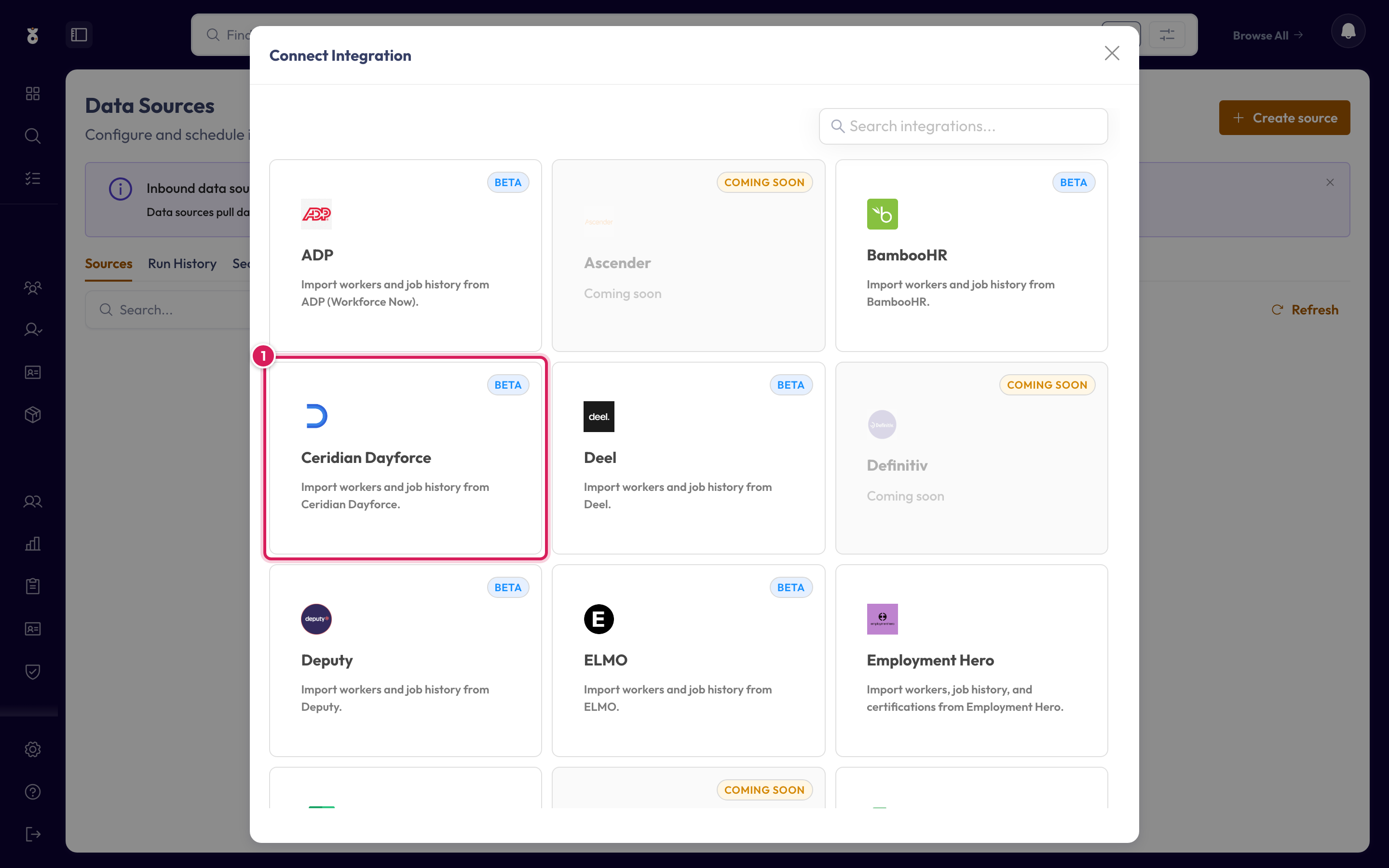Screen dimensions: 1389x868
Task: Click COMING SOON badge on Definitiv card
Action: pyautogui.click(x=1047, y=385)
